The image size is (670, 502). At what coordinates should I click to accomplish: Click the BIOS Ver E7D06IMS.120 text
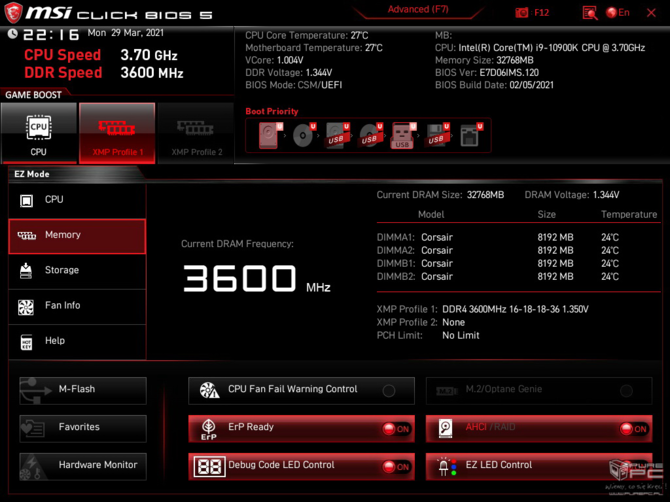coord(487,73)
